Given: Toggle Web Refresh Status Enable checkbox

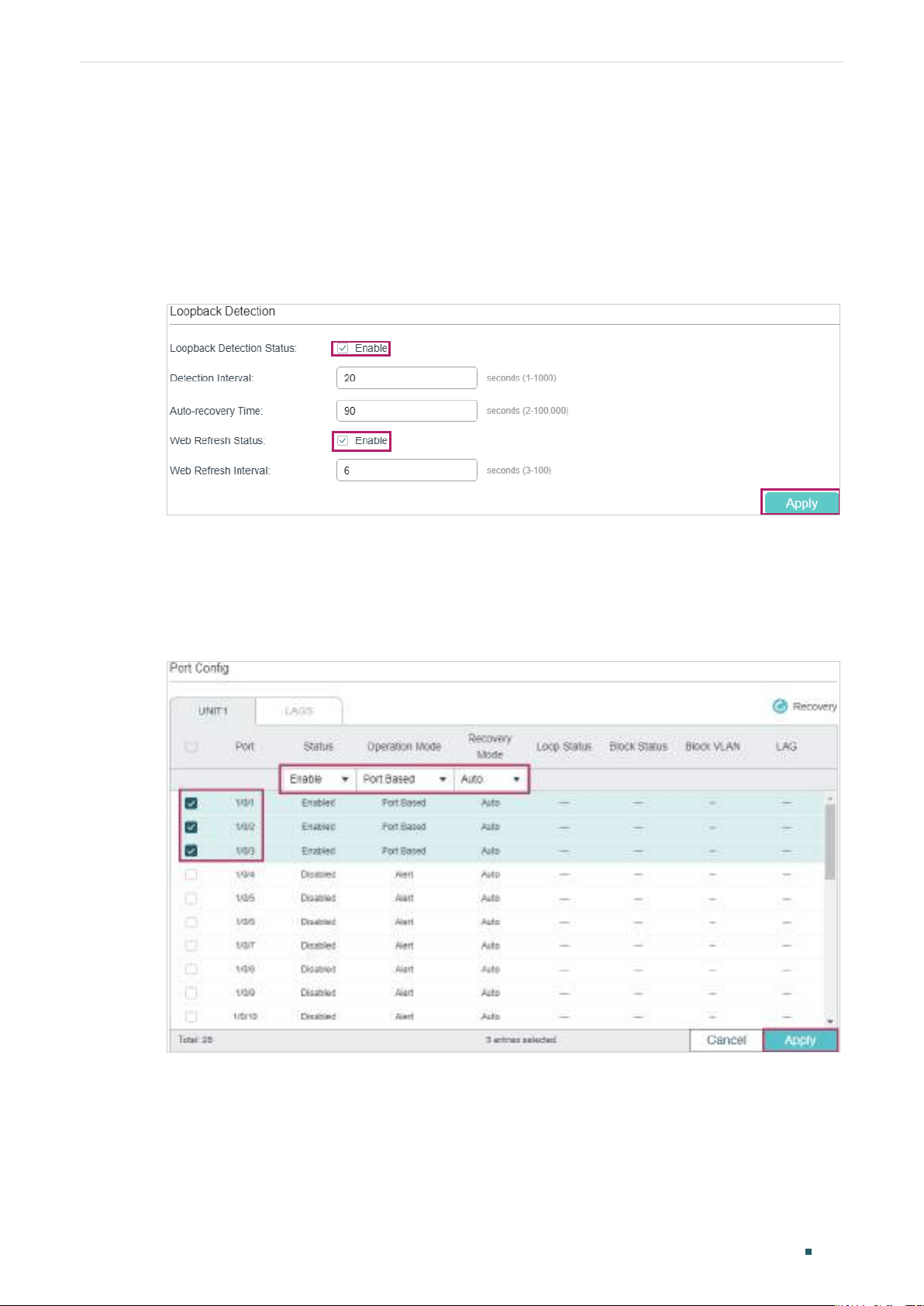Looking at the screenshot, I should coord(343,441).
